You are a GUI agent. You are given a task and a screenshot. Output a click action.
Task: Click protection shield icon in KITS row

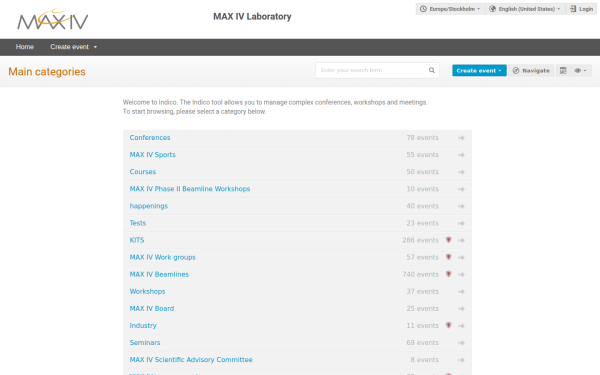tap(448, 240)
